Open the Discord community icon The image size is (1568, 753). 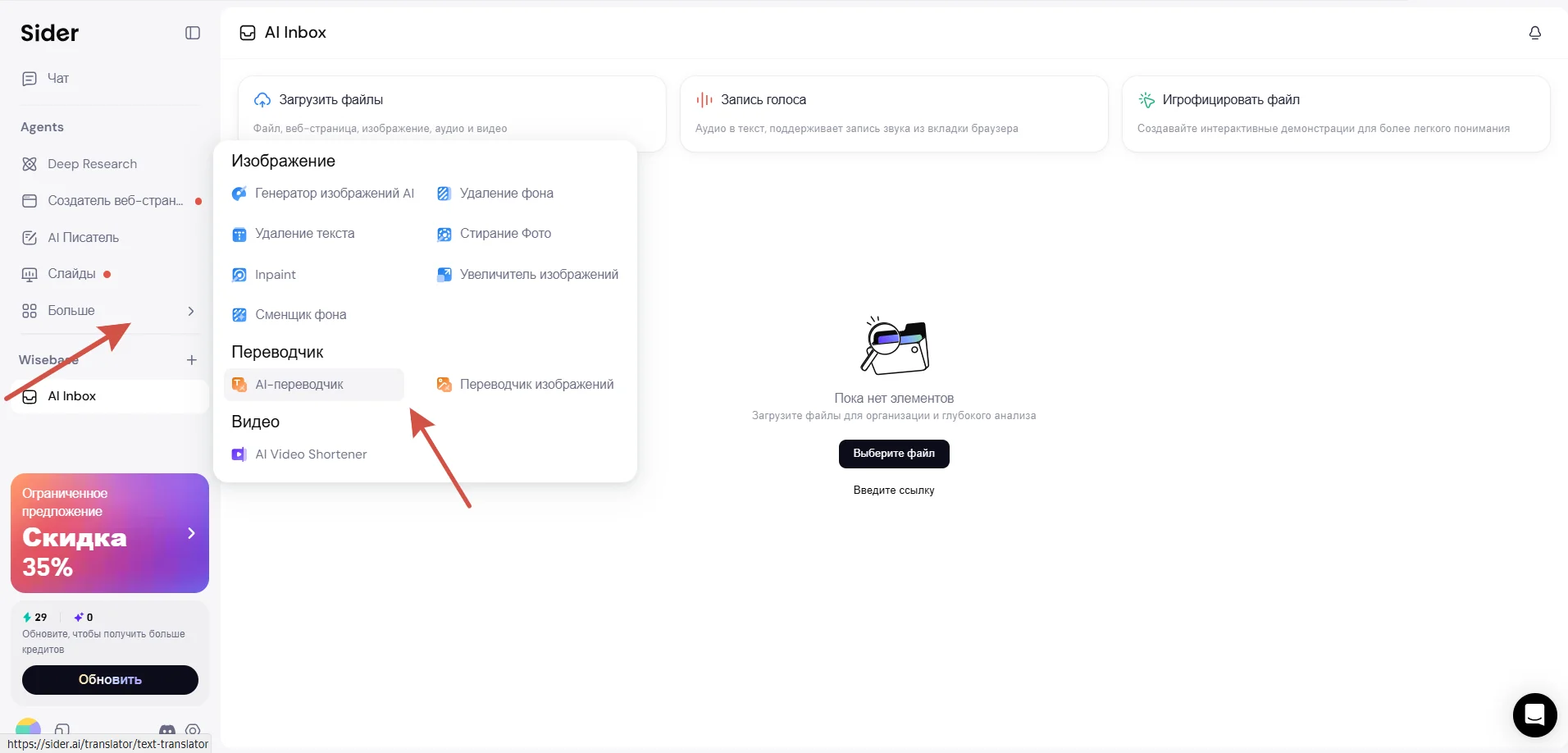(167, 729)
